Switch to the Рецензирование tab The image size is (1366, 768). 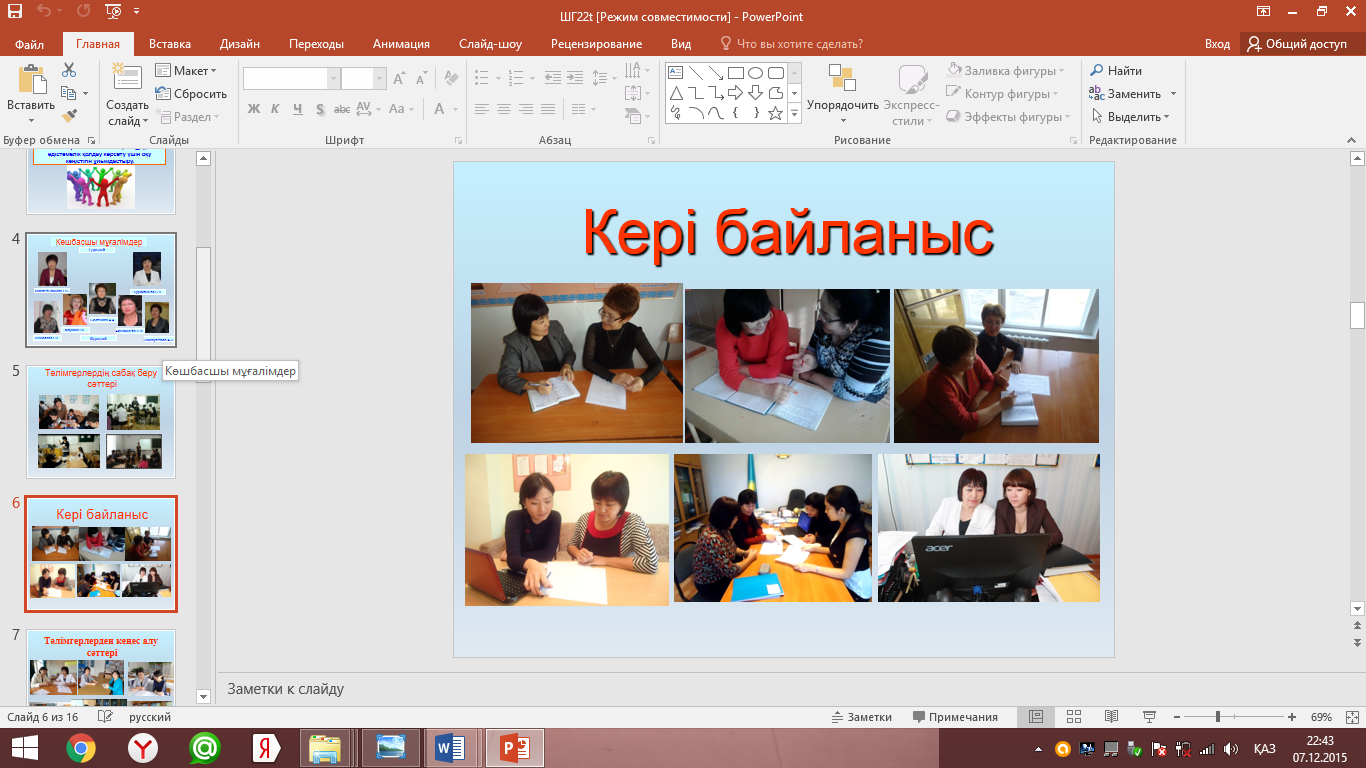point(596,44)
